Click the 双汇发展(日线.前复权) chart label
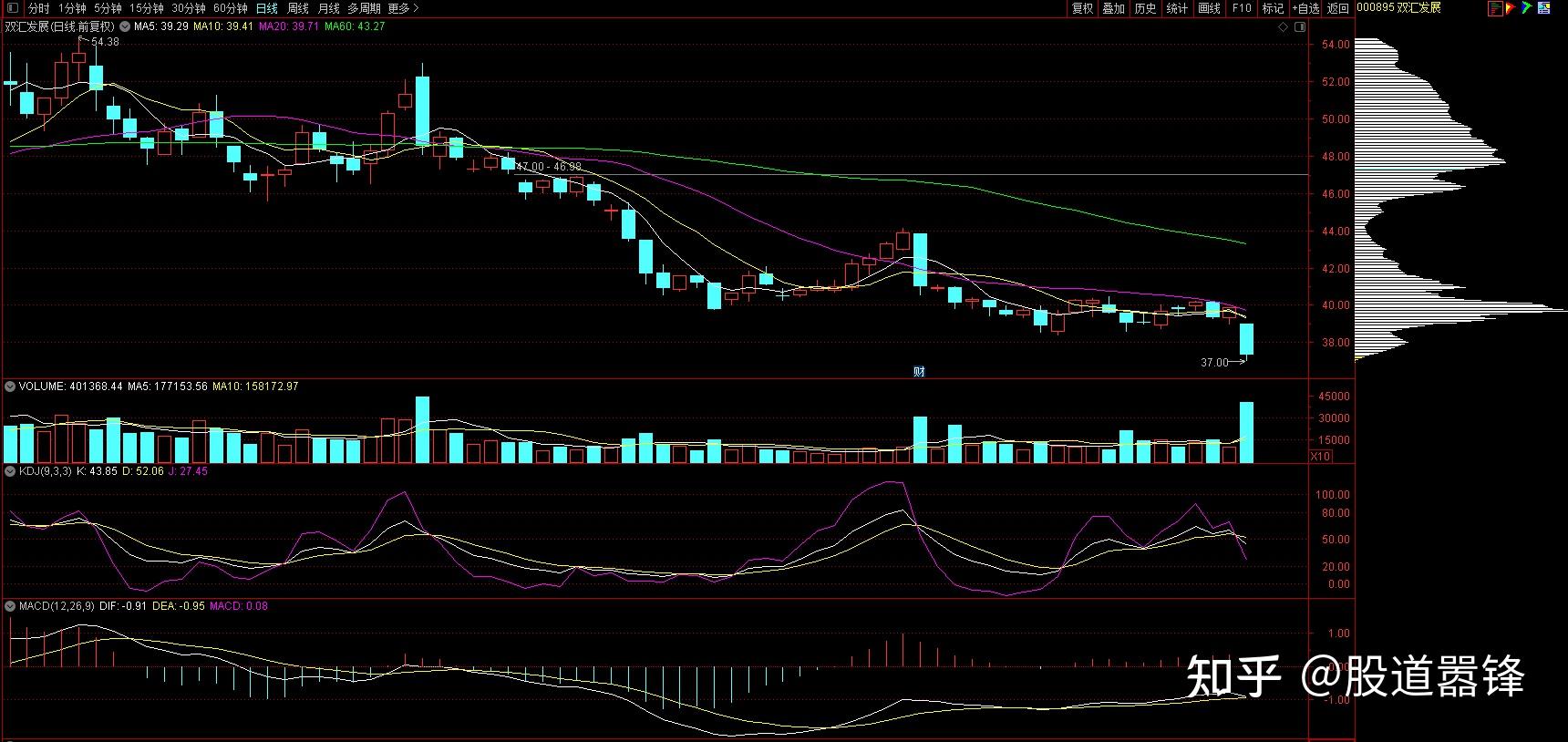 click(60, 26)
